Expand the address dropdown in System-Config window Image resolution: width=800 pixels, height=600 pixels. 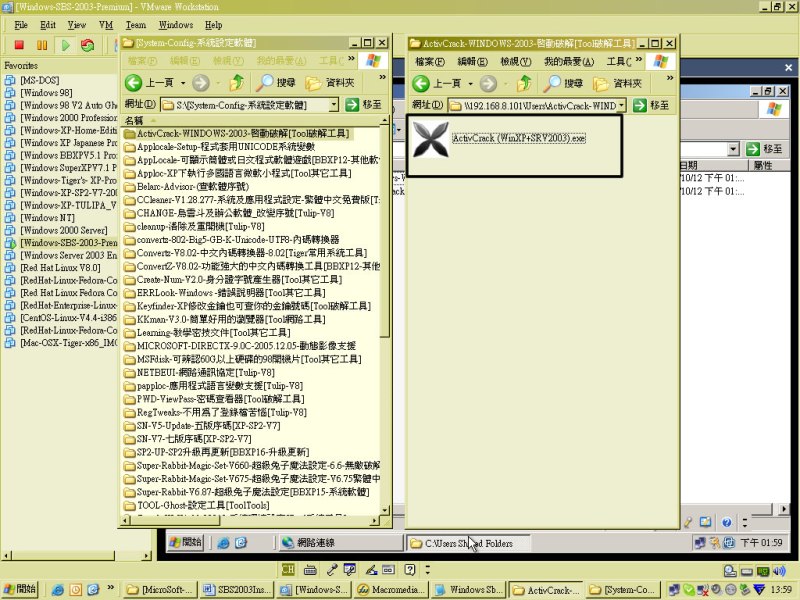point(334,105)
